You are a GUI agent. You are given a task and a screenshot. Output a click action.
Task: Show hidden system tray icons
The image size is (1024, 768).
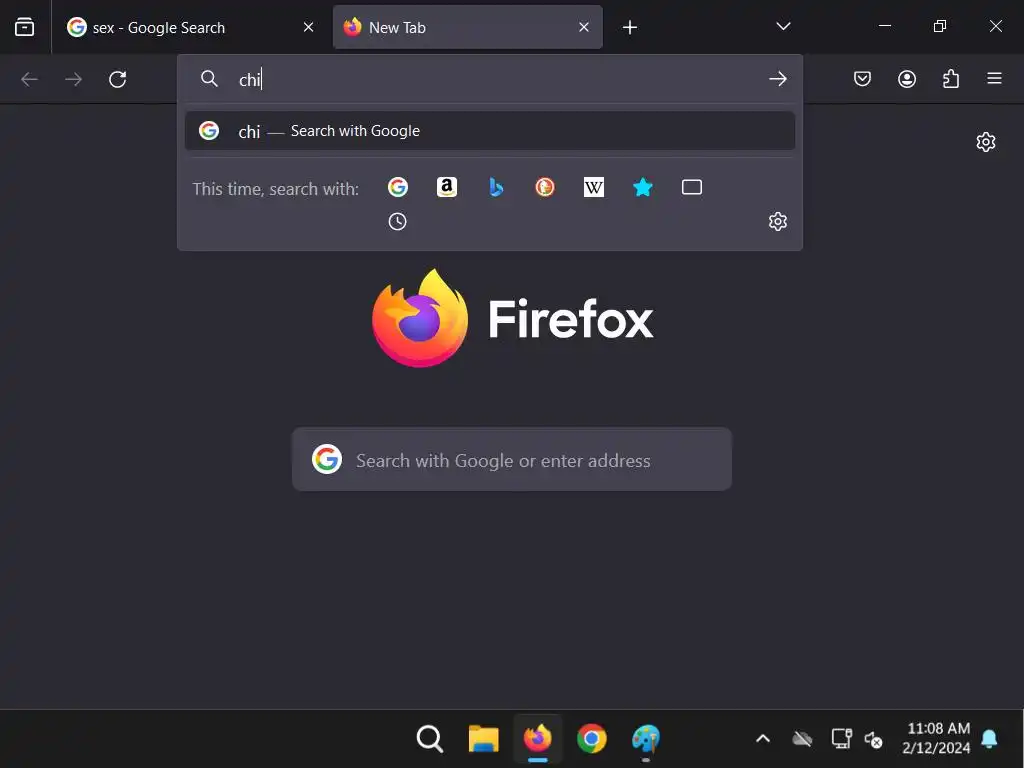pos(763,739)
